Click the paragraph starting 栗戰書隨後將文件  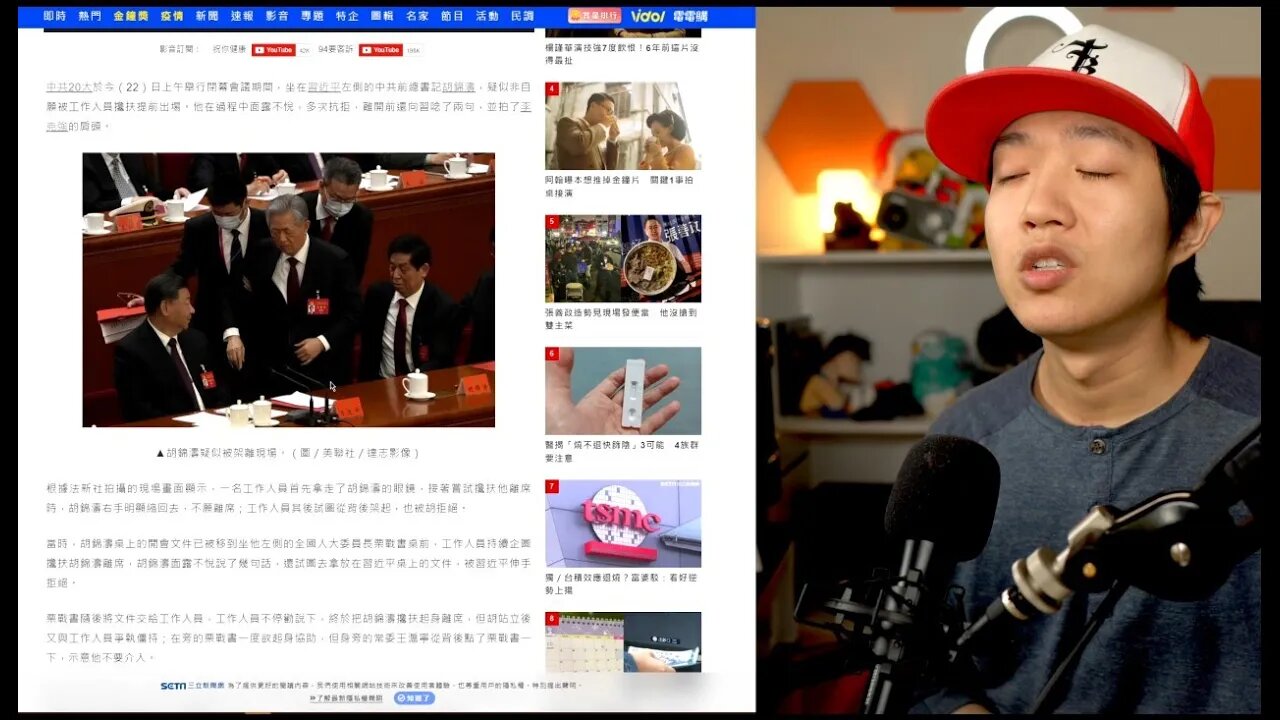[289, 638]
